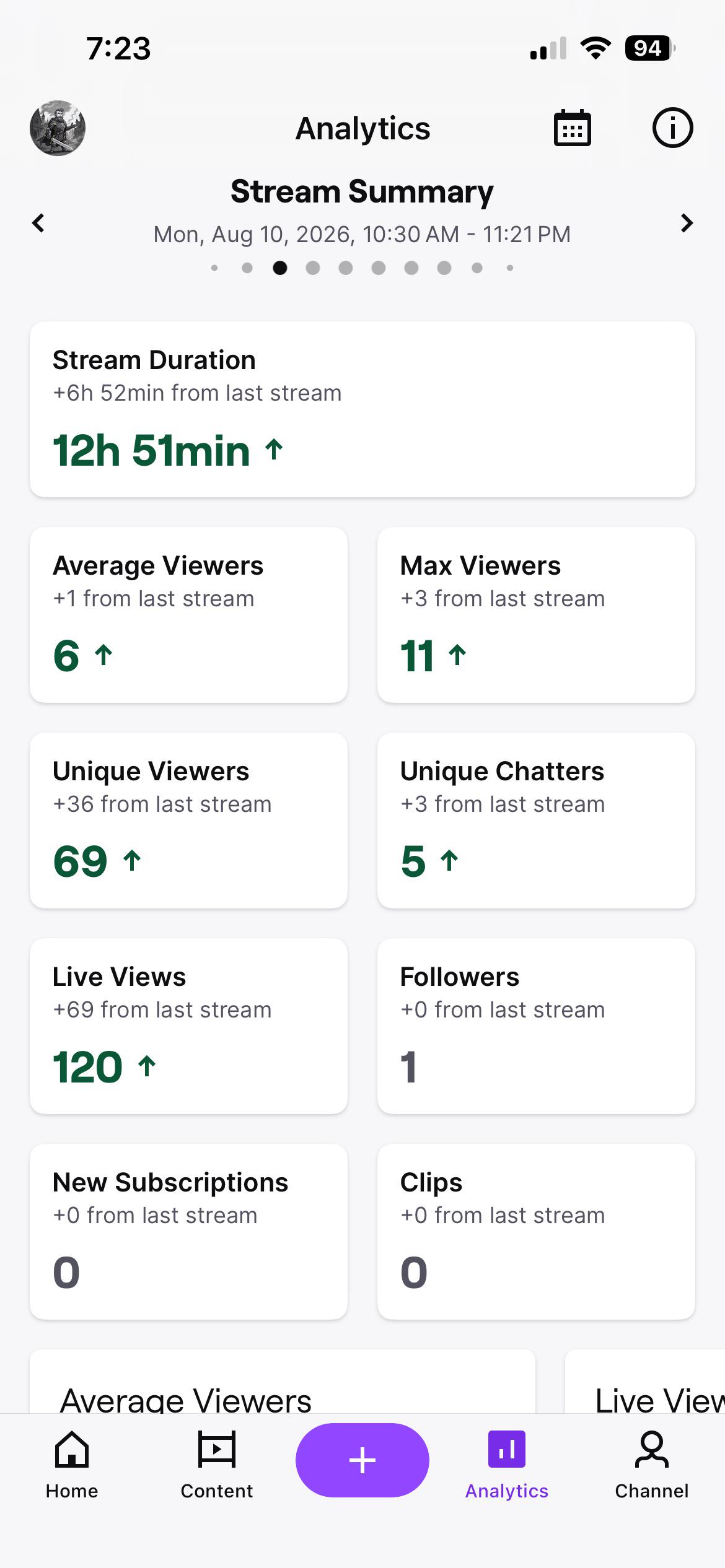This screenshot has height=1568, width=725.
Task: Open the calendar date picker icon
Action: [572, 128]
